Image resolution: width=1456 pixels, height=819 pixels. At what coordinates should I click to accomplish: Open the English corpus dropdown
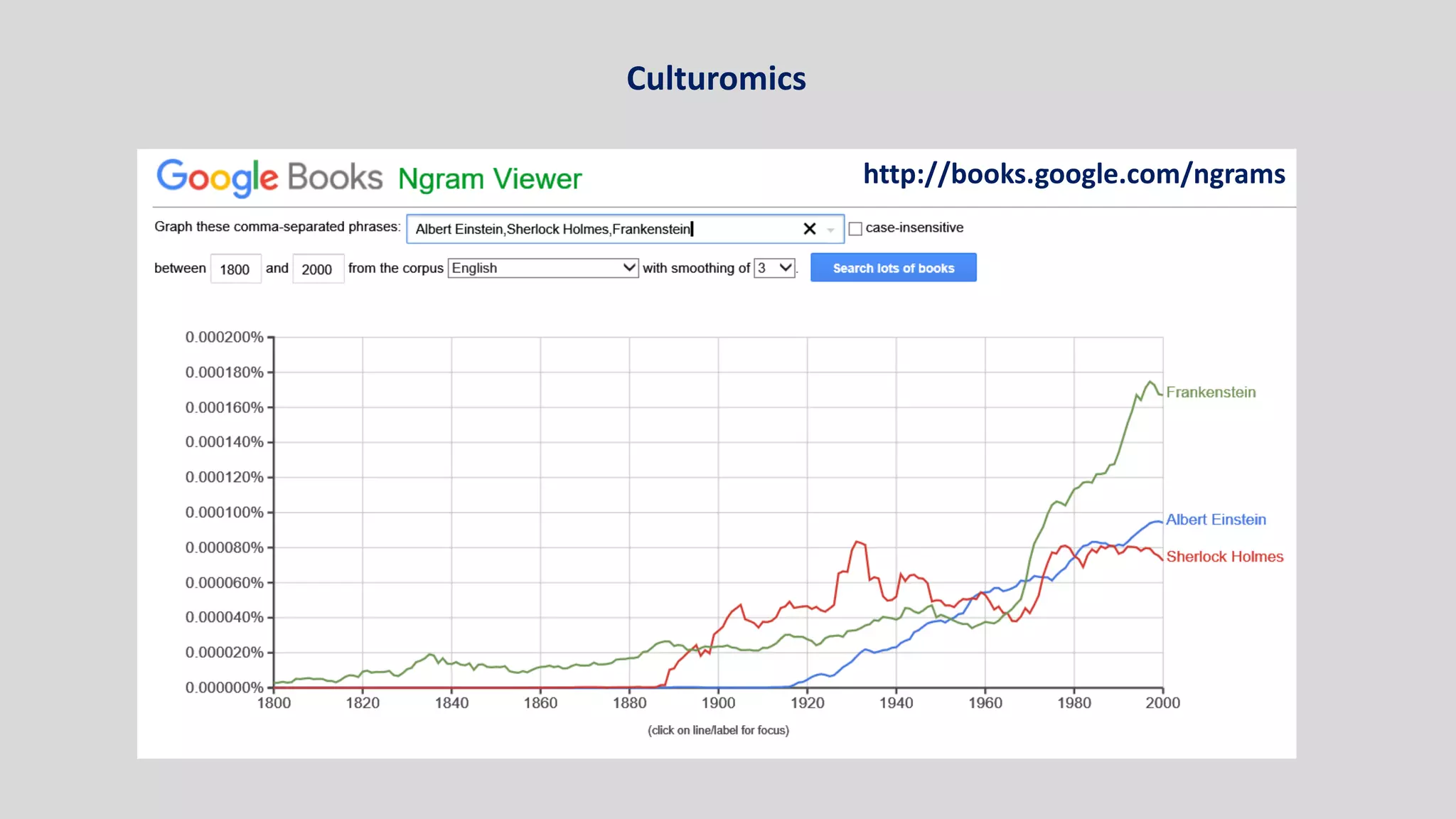tap(543, 268)
